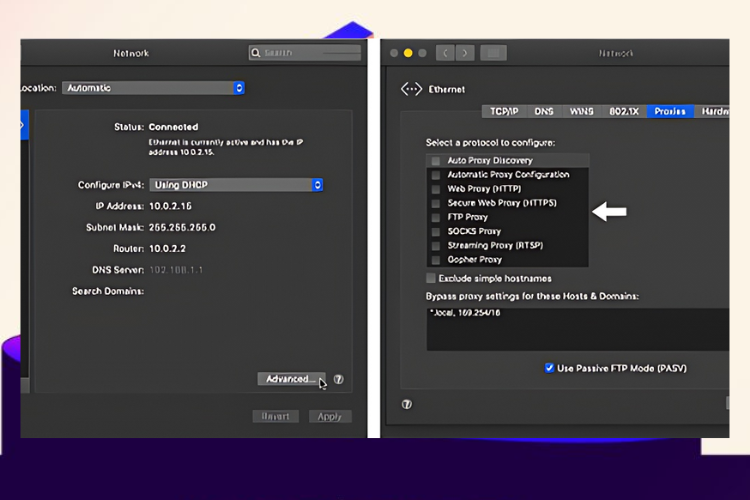
Task: Click the DNS Server value field
Action: [x=176, y=270]
